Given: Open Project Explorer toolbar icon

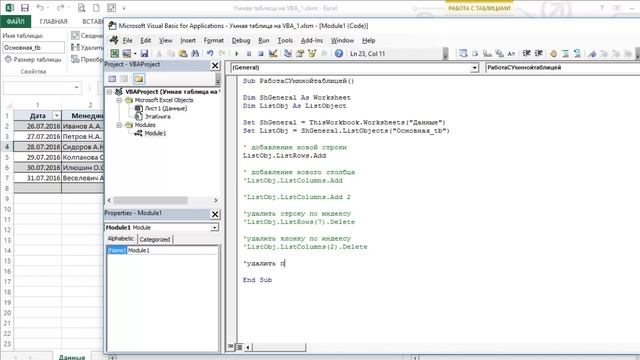Looking at the screenshot, I should [288, 53].
